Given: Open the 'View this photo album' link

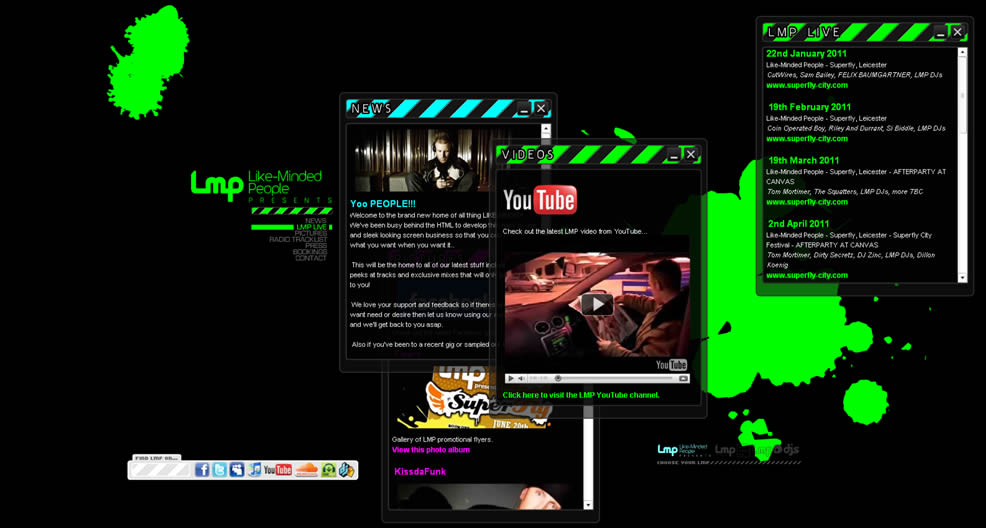Looking at the screenshot, I should click(x=431, y=450).
